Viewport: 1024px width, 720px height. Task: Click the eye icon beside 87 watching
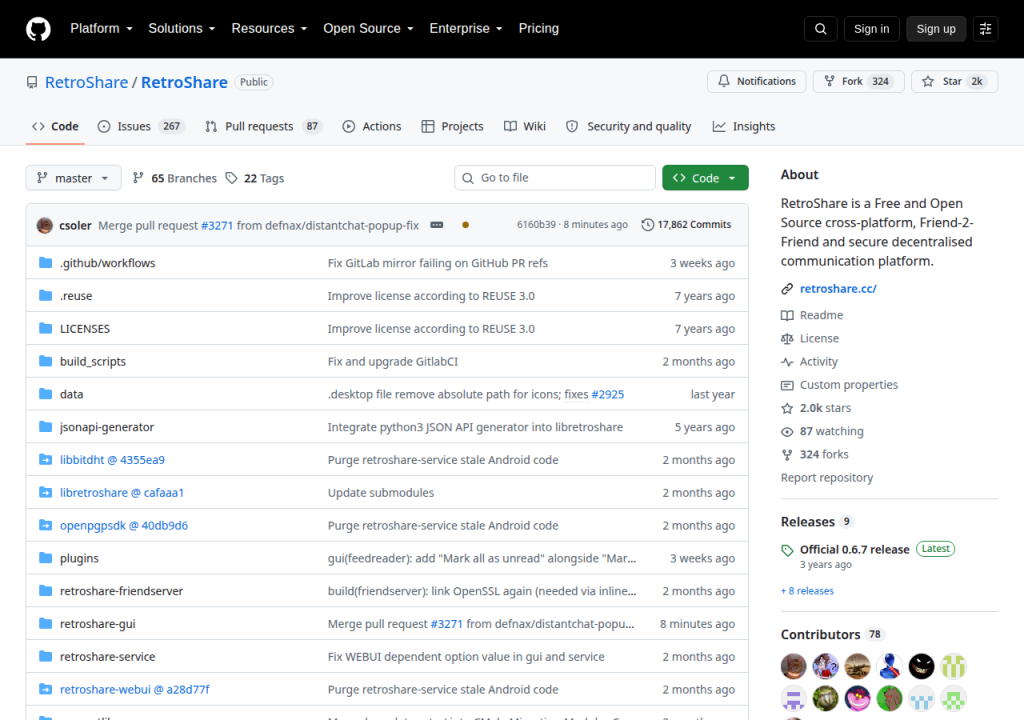(787, 432)
